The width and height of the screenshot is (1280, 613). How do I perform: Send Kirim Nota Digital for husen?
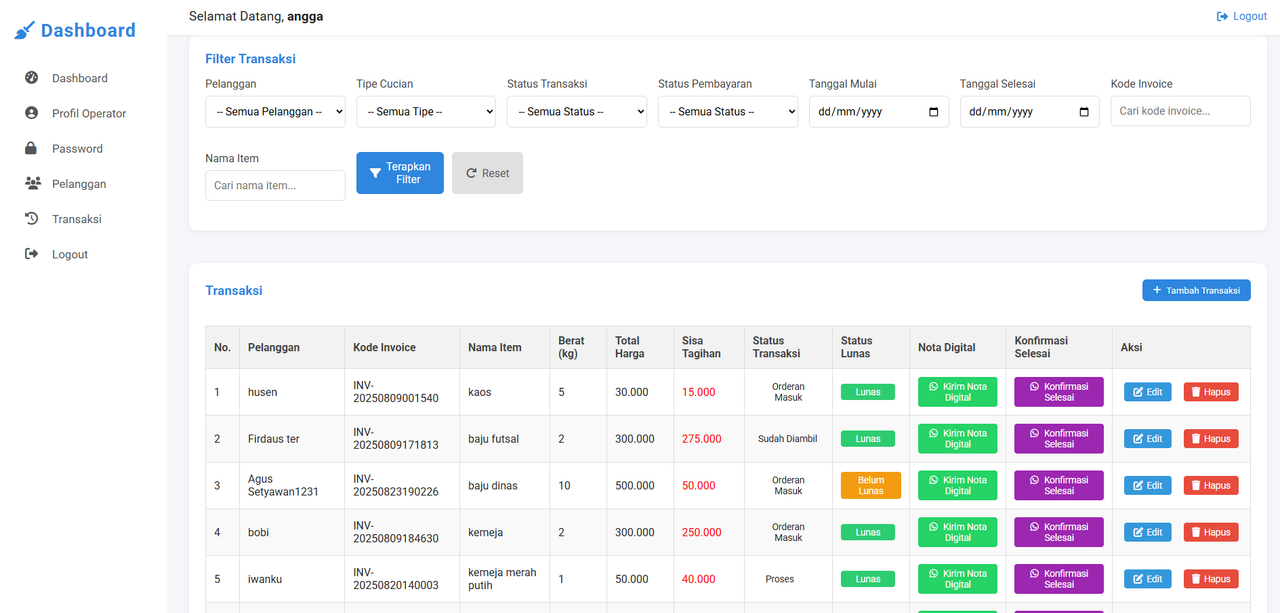click(x=957, y=392)
